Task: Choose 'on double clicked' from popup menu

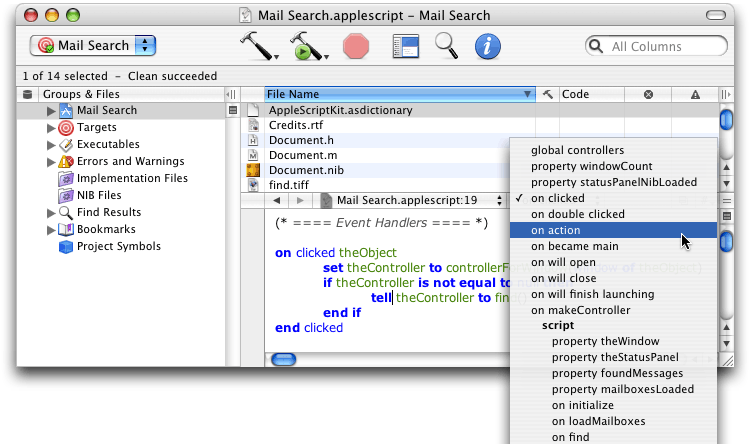Action: tap(614, 214)
